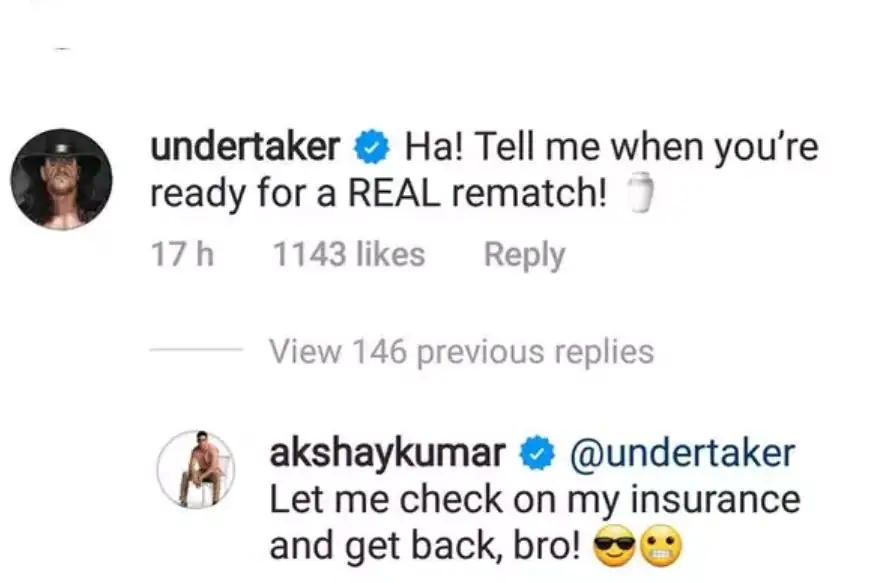Open undertaker's profile picture

click(61, 179)
